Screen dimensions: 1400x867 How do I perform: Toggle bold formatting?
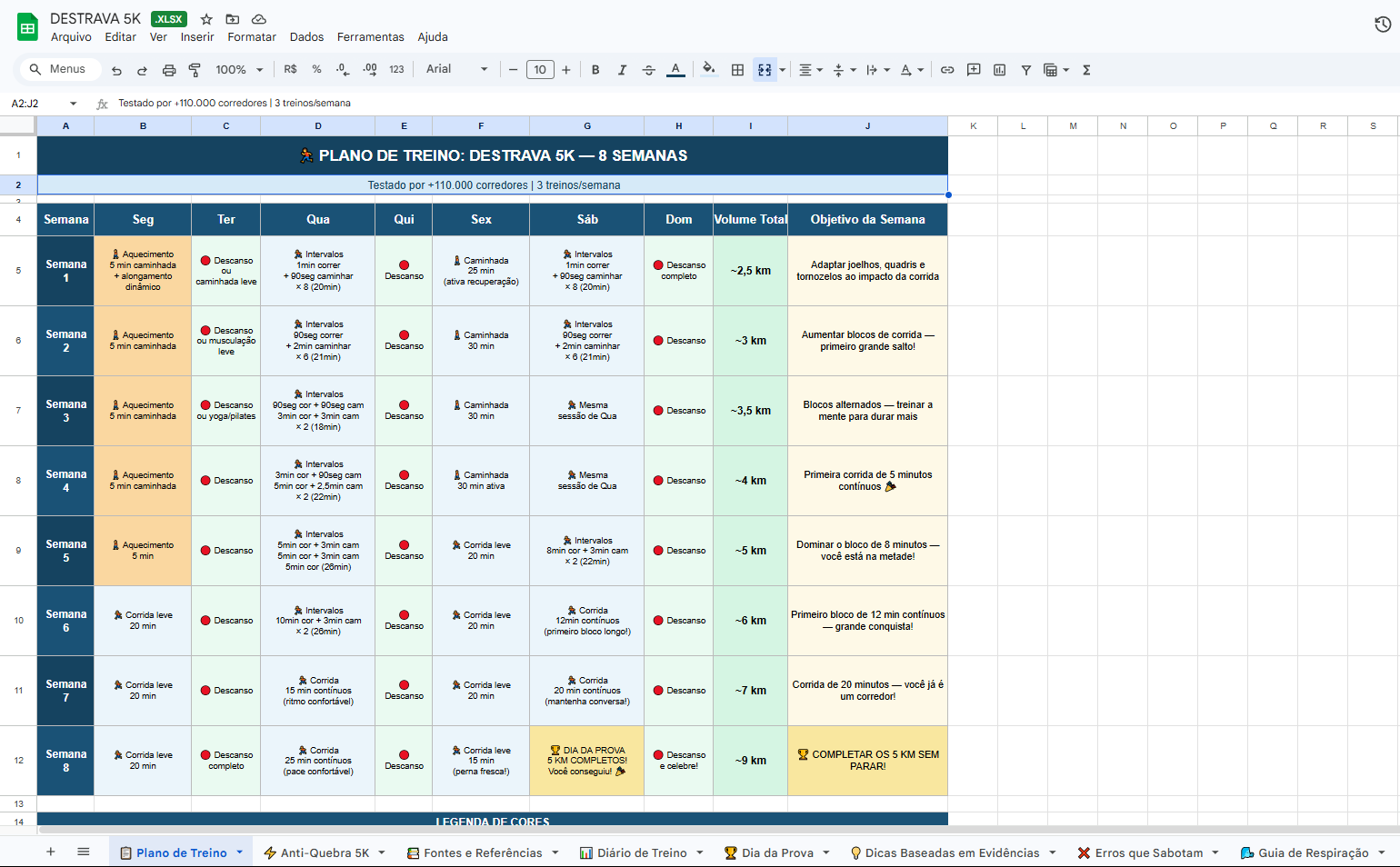coord(595,70)
